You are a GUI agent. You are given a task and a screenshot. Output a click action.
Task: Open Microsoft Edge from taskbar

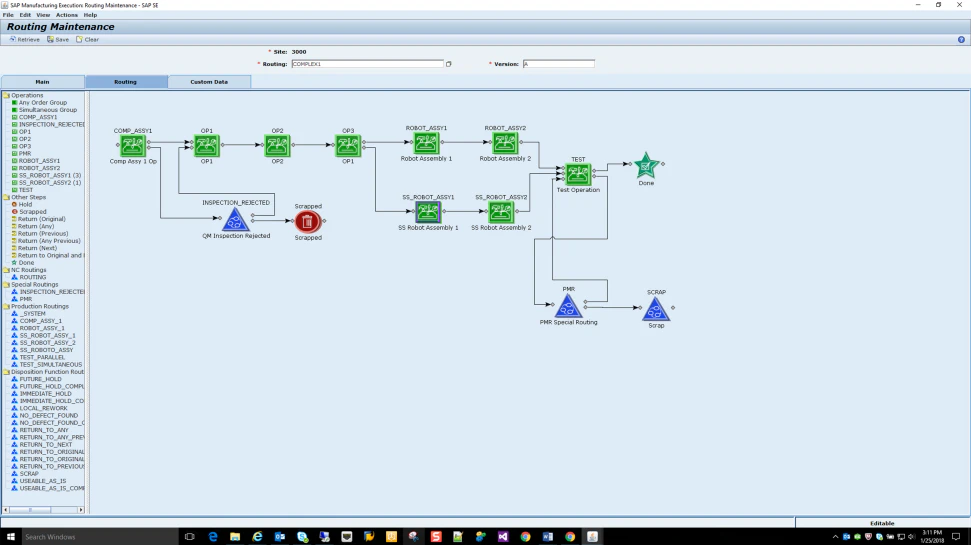[213, 537]
